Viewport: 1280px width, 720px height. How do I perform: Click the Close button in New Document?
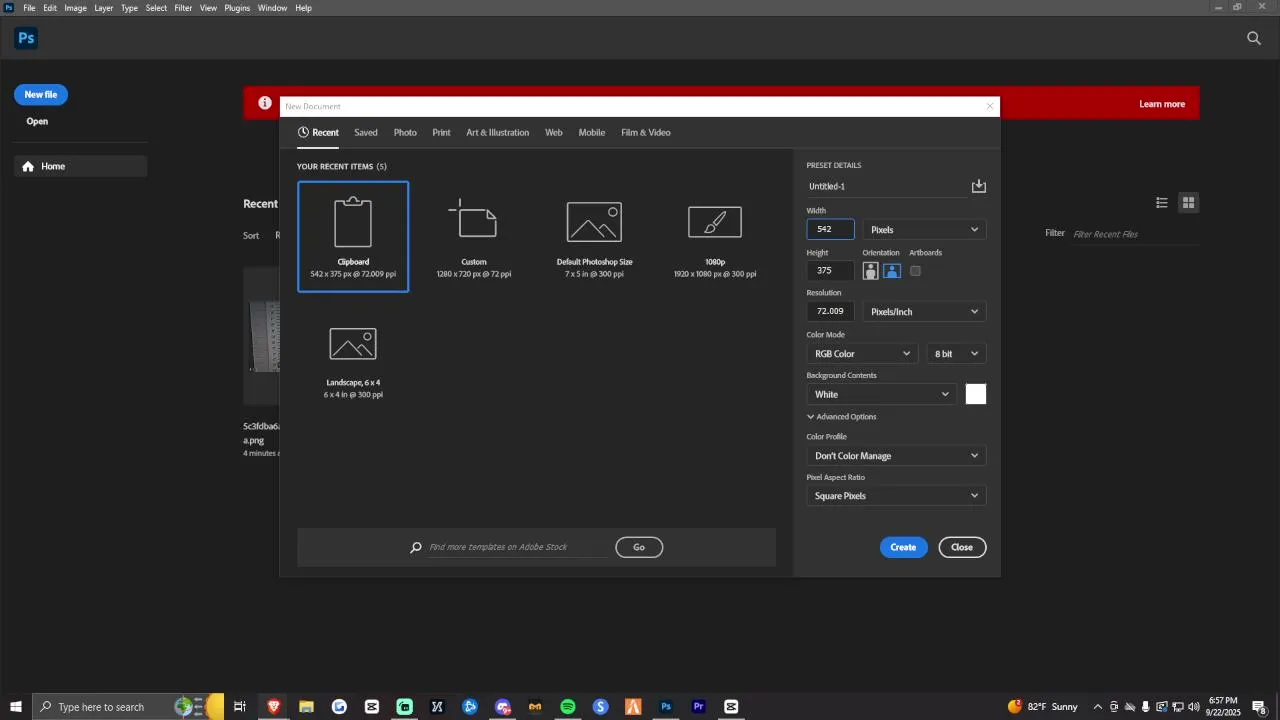point(962,547)
